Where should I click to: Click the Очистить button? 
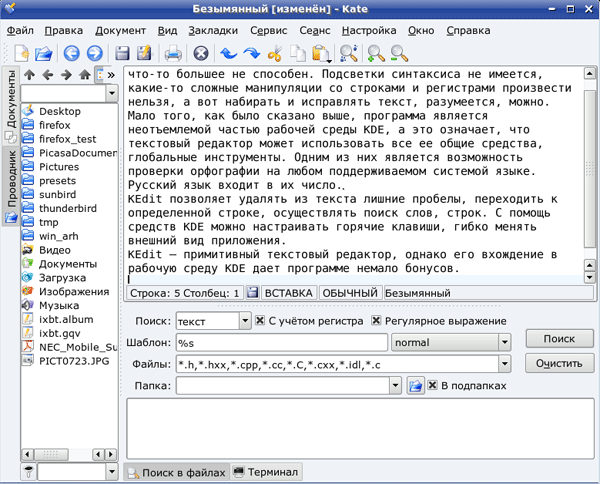click(559, 363)
